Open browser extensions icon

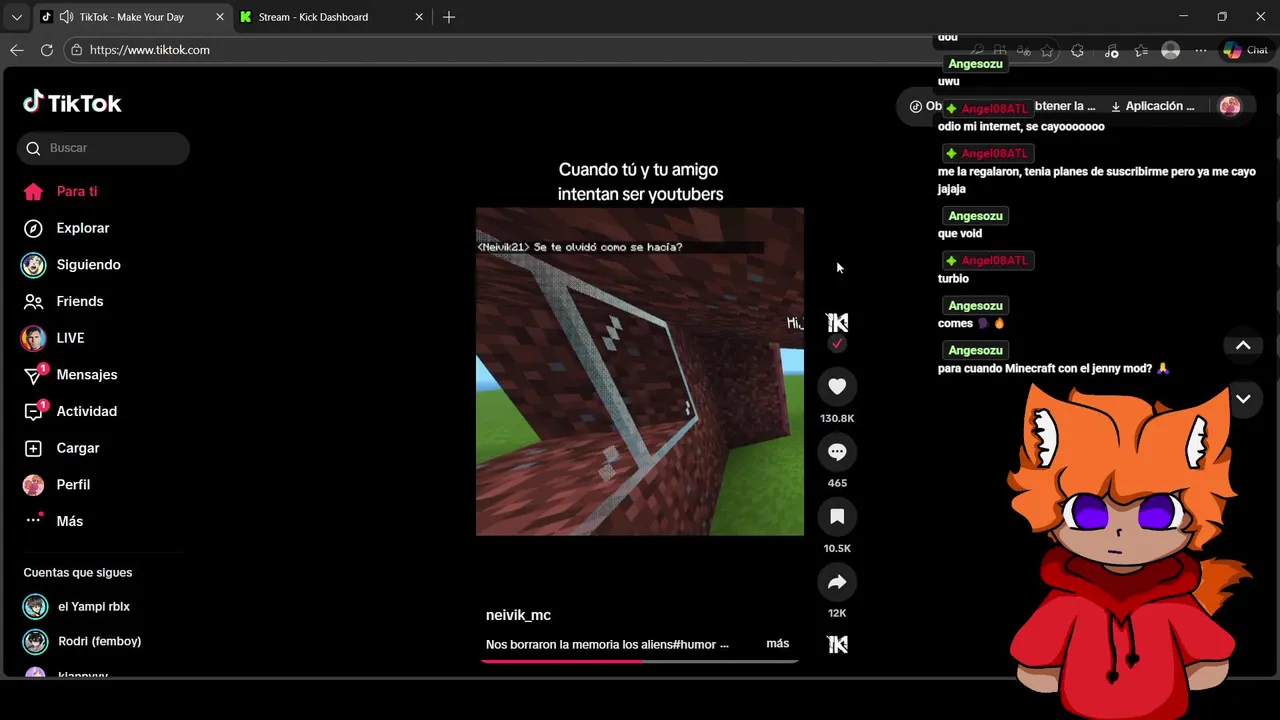point(1077,50)
